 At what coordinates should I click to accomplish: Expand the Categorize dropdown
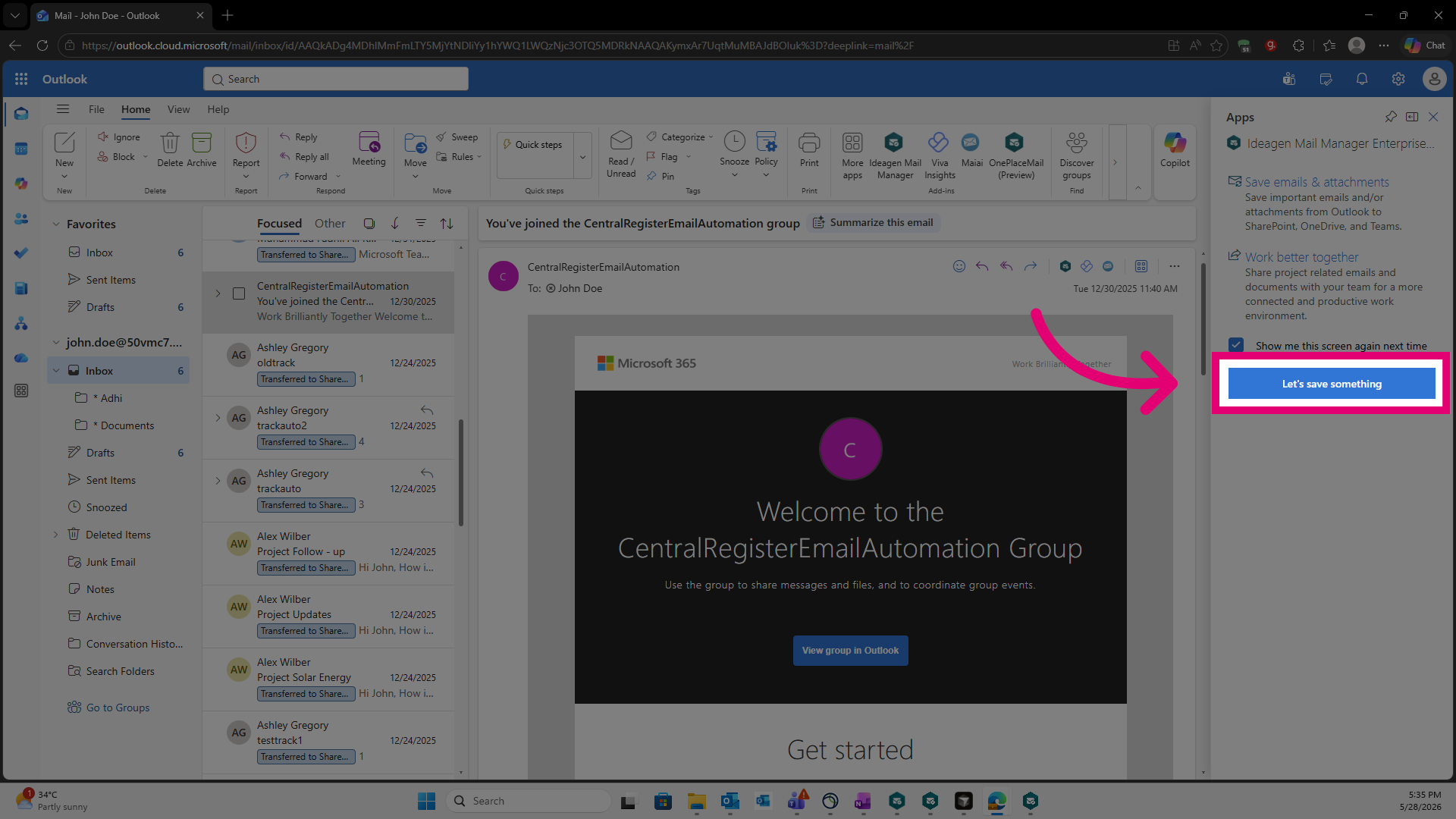711,137
